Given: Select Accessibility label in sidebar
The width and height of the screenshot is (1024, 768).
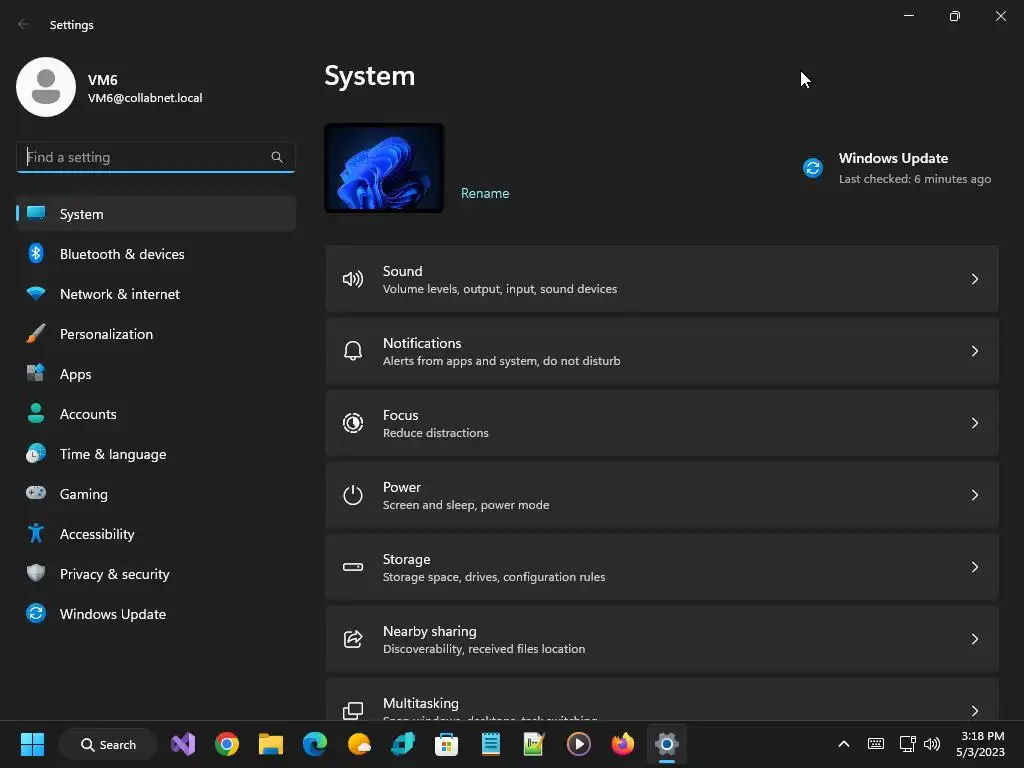Looking at the screenshot, I should [97, 534].
